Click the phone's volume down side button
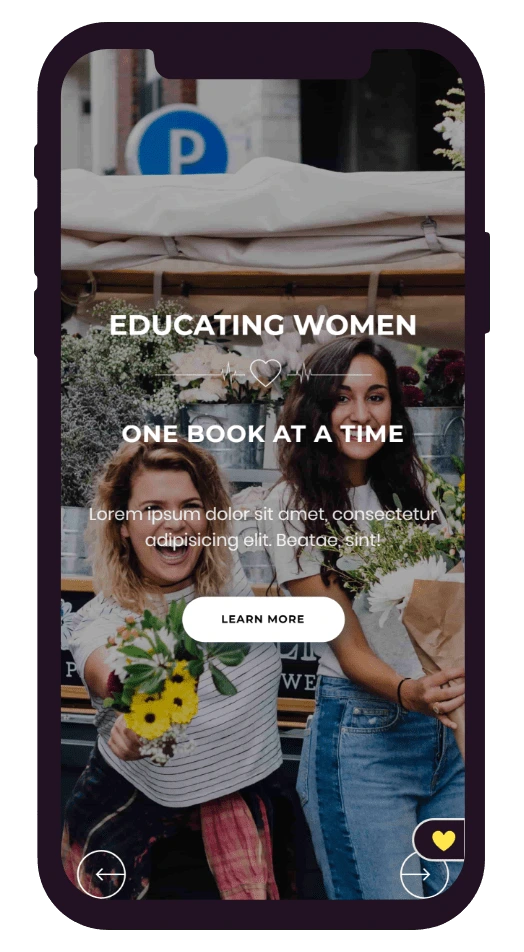524x952 pixels. (x=37, y=324)
